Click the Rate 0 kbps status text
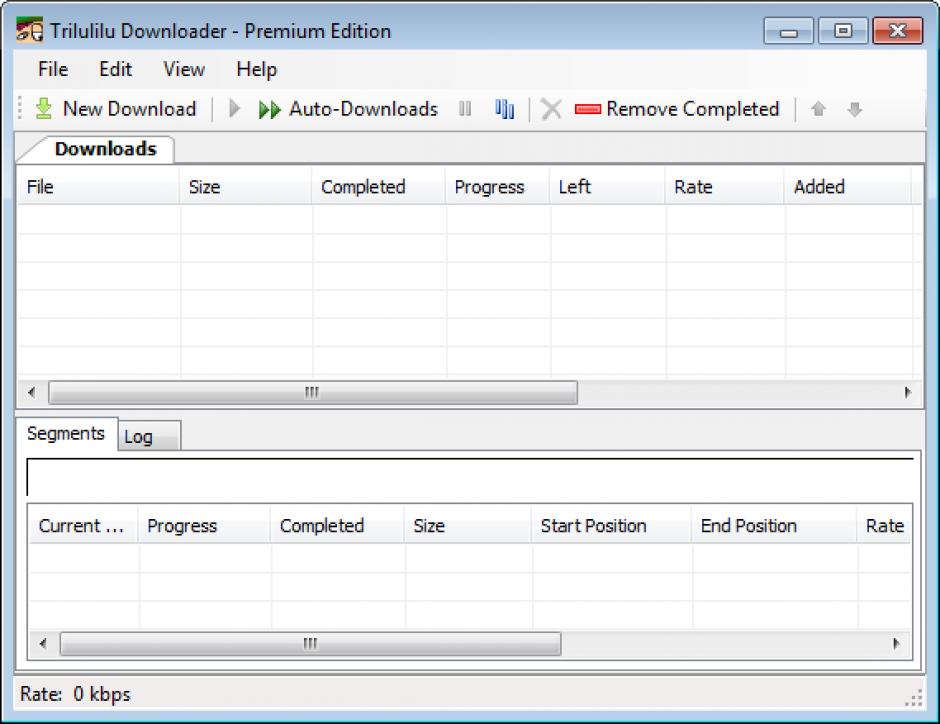Image resolution: width=940 pixels, height=724 pixels. pos(76,694)
